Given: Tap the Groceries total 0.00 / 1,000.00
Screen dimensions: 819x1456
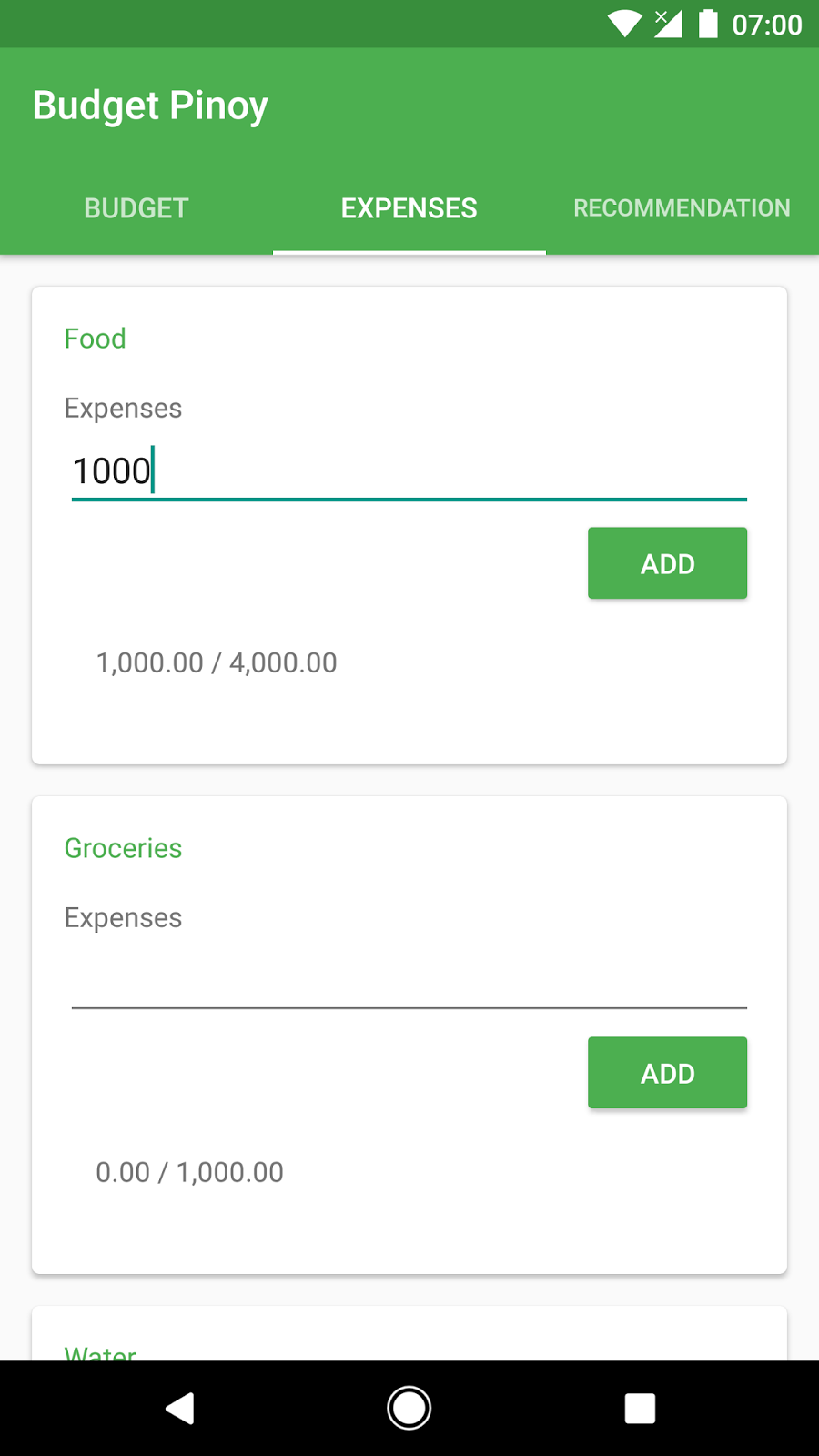Looking at the screenshot, I should tap(189, 1172).
